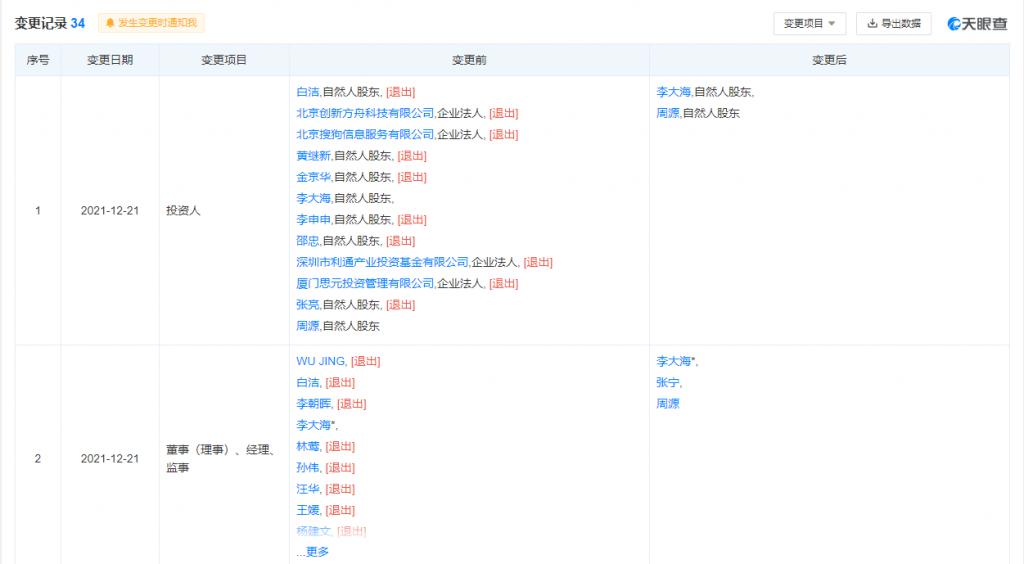Screen dimensions: 1024x564
Task: Click the bell notification icon
Action: coord(110,23)
